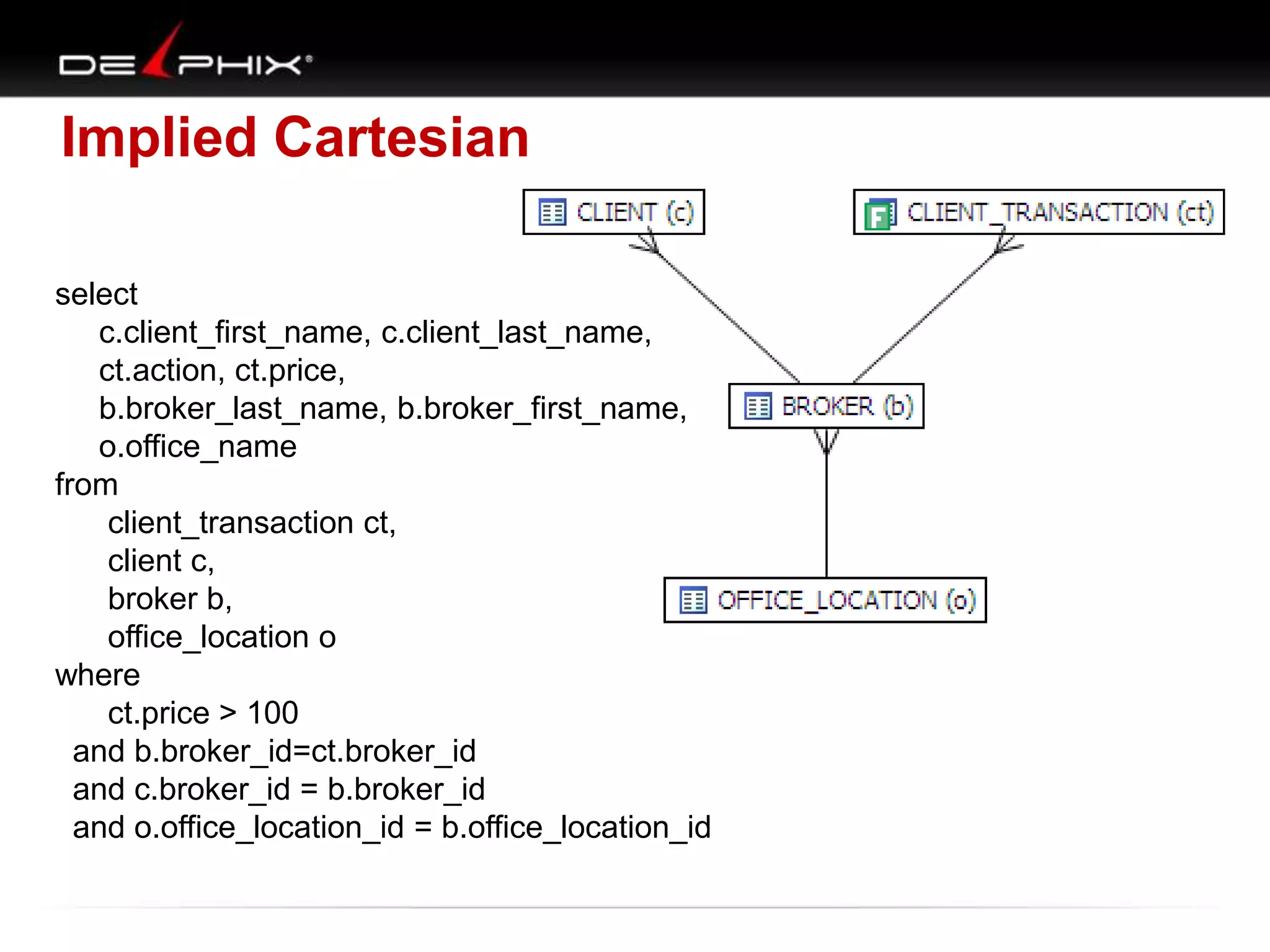Click the CLIENT (c) table icon
Image resolution: width=1270 pixels, height=952 pixels.
pyautogui.click(x=552, y=213)
